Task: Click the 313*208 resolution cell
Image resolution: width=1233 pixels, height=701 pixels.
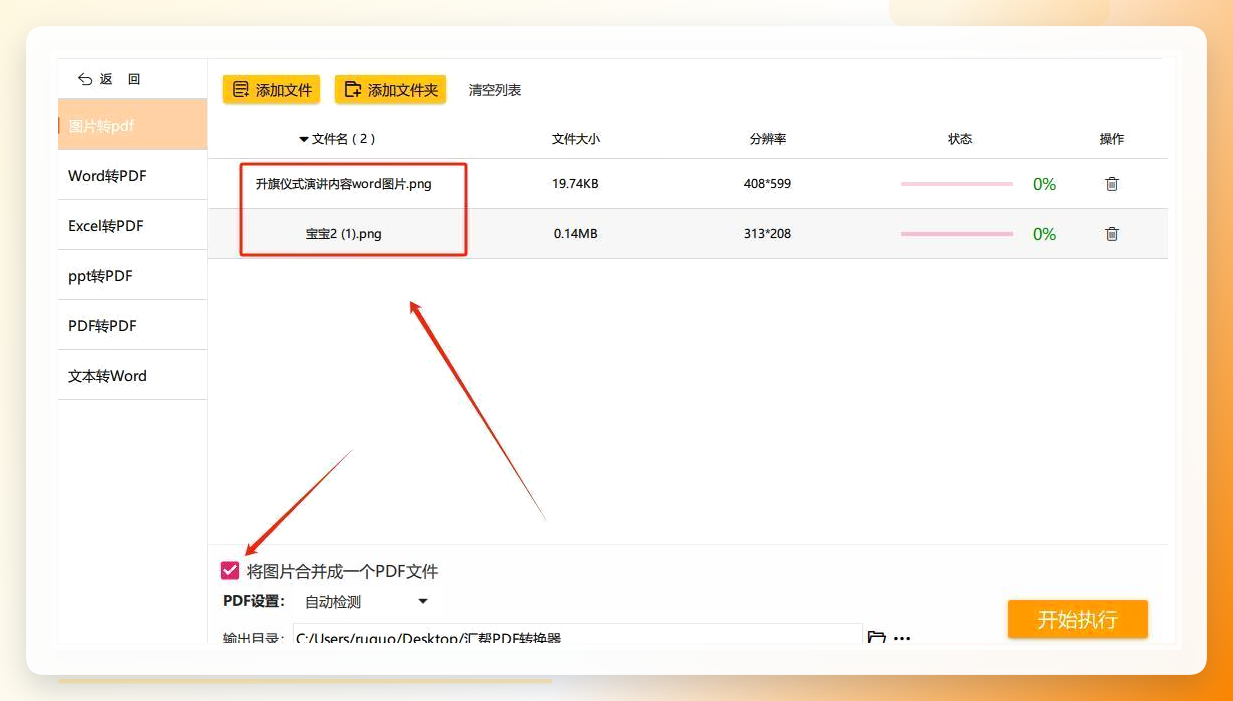Action: [768, 234]
